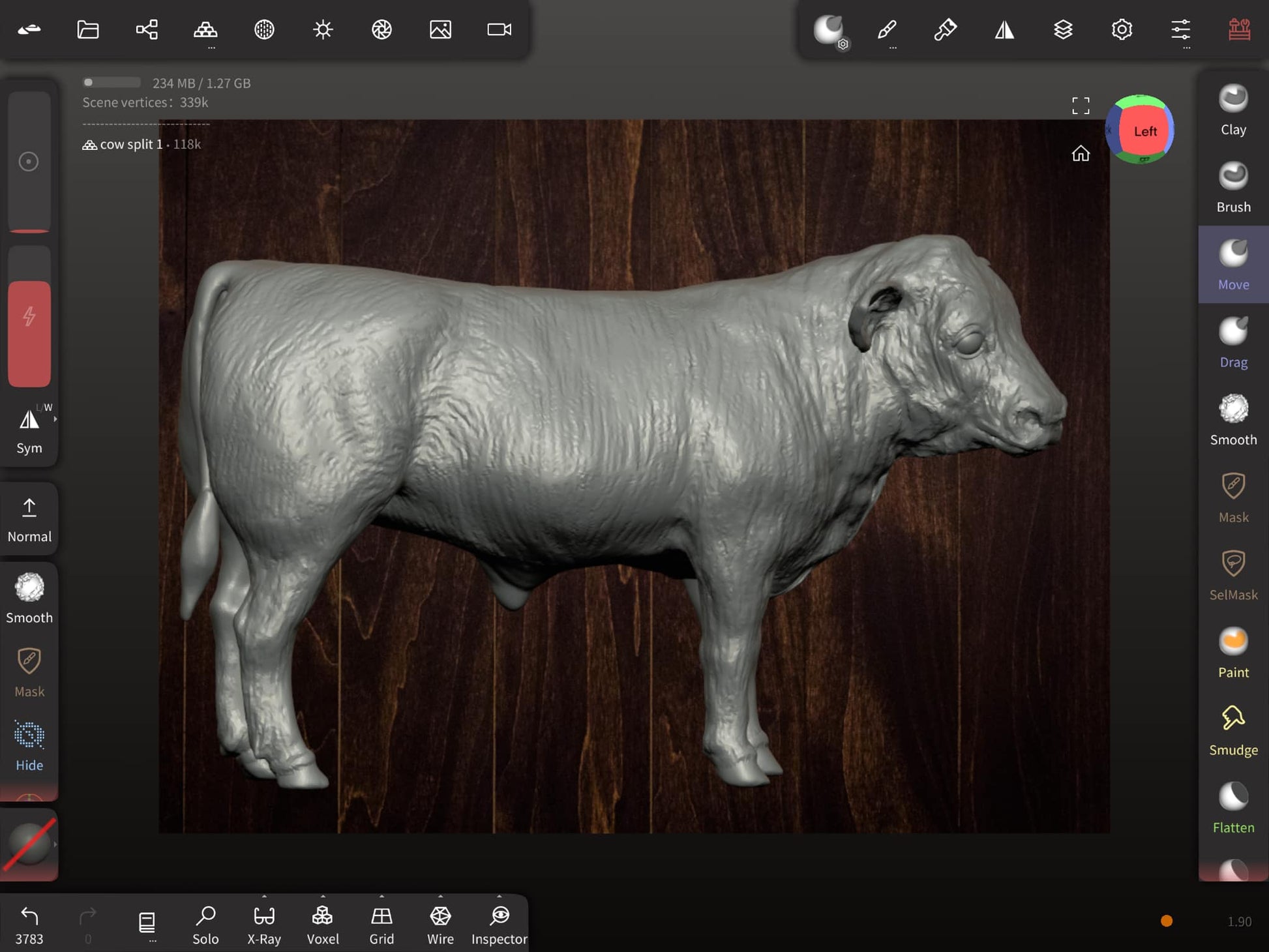Pick the Smudge tool

1232,730
